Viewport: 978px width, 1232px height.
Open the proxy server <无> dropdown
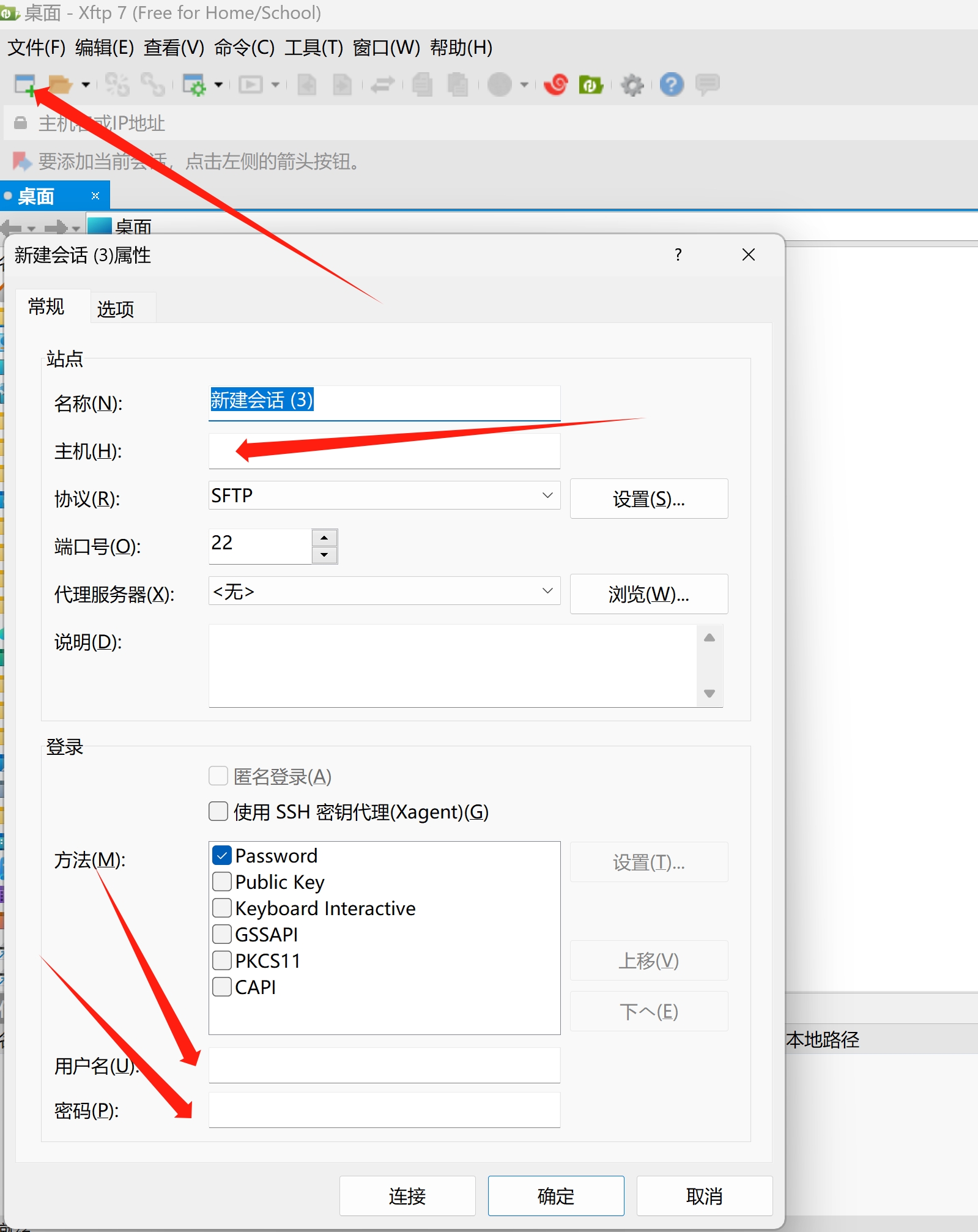click(547, 591)
